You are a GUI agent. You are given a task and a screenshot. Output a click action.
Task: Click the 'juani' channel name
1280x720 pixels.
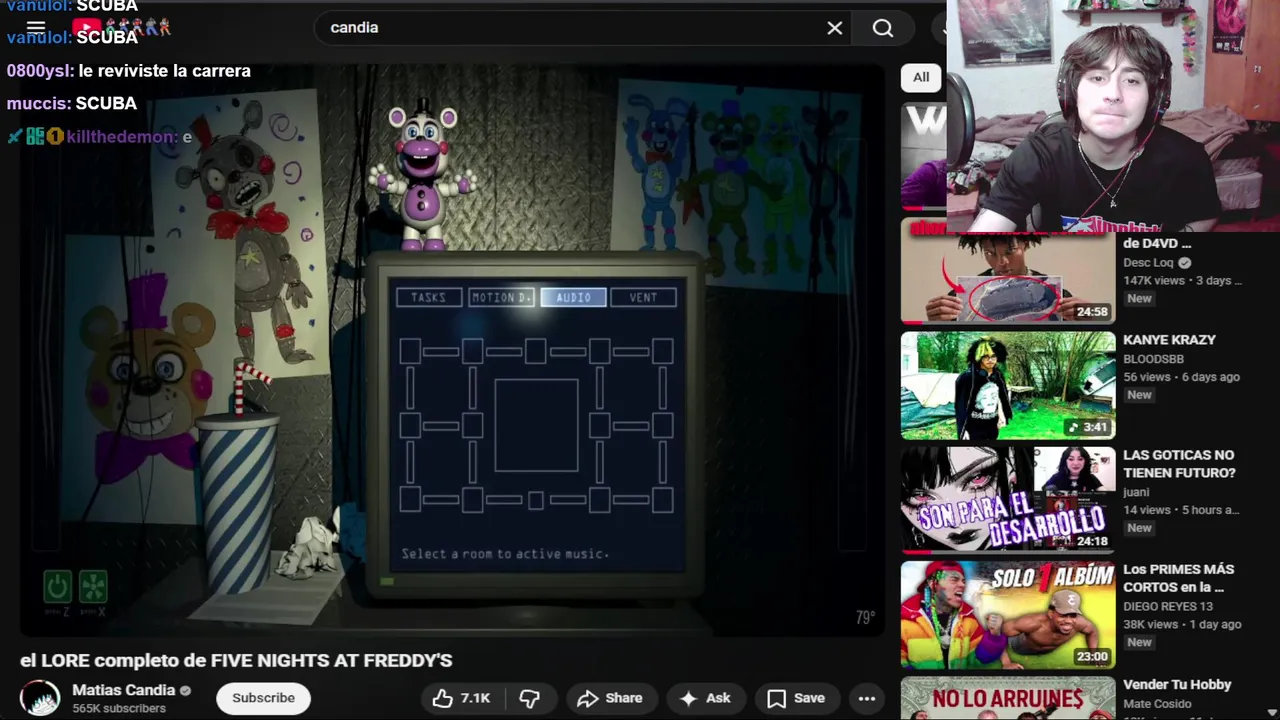(1136, 492)
